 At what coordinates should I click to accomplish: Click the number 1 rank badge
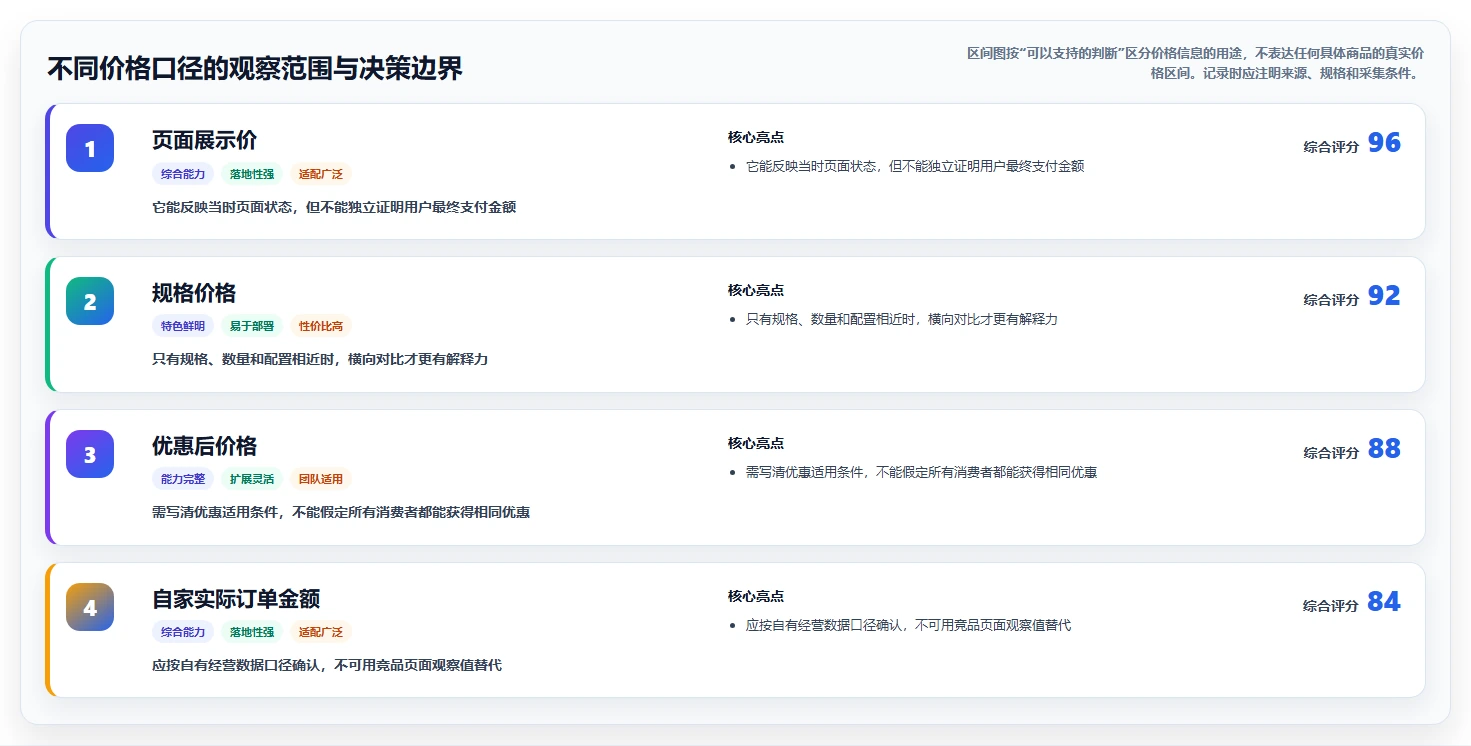click(x=90, y=148)
